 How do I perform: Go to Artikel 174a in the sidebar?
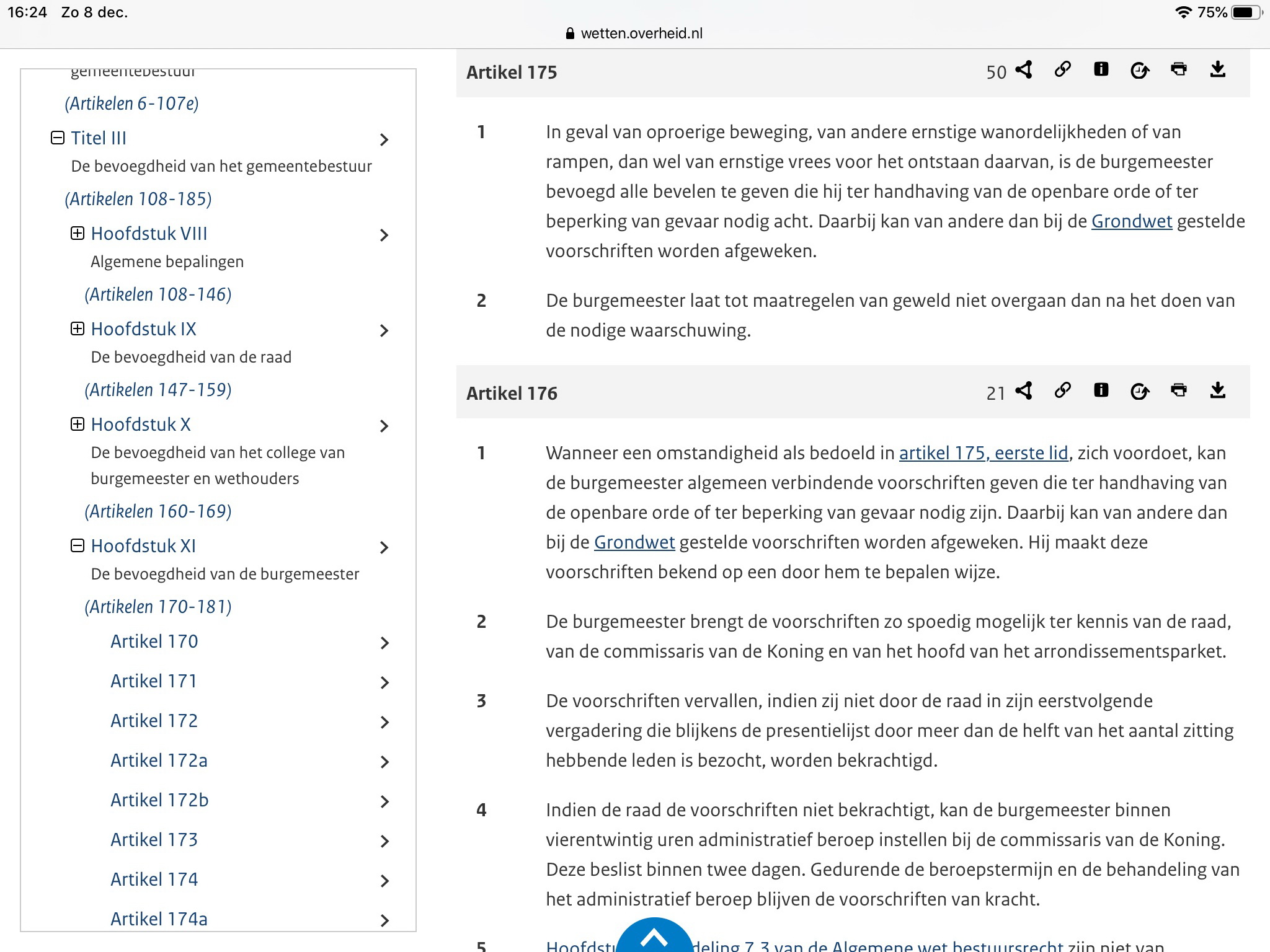[159, 919]
